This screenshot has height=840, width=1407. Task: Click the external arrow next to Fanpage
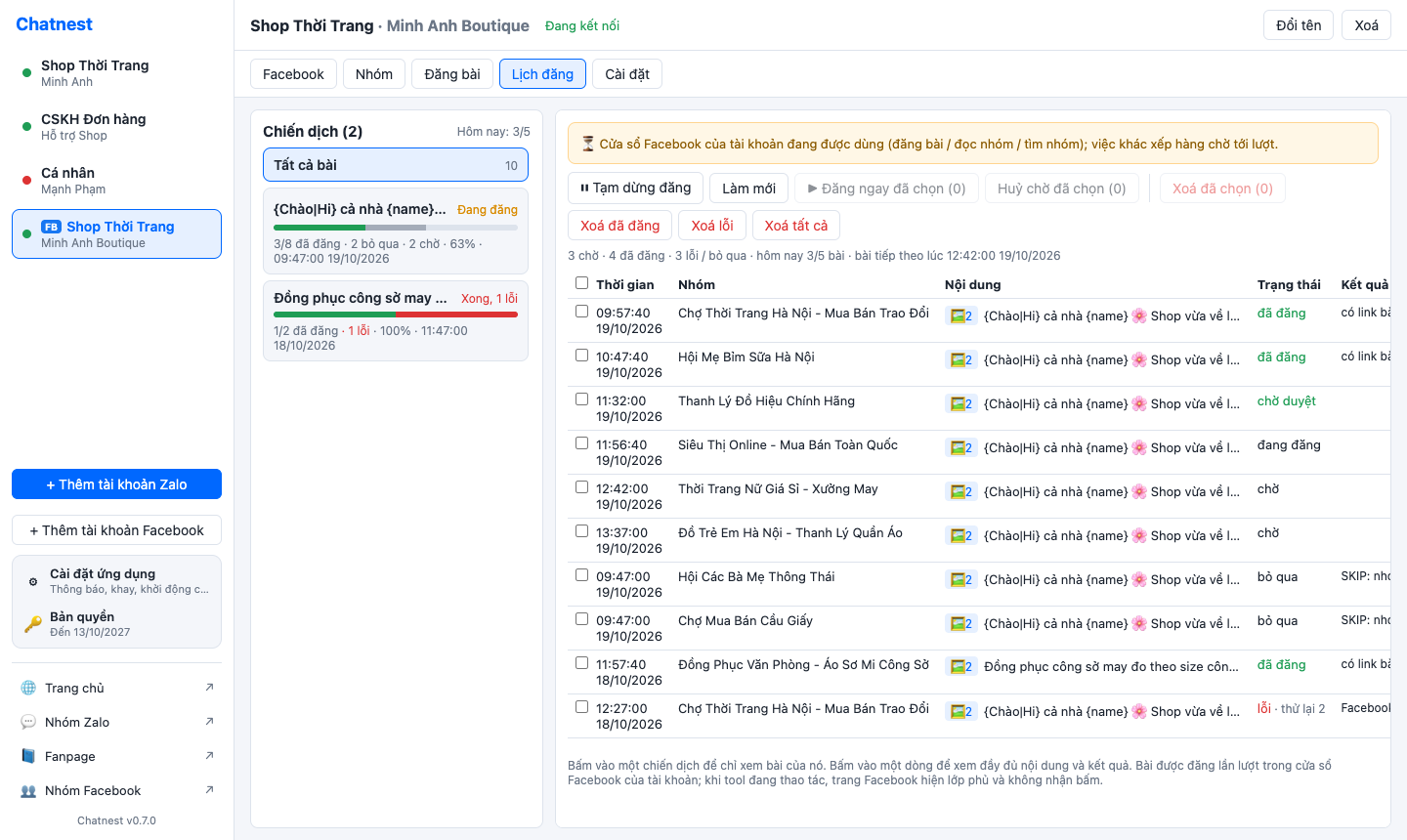tap(209, 756)
